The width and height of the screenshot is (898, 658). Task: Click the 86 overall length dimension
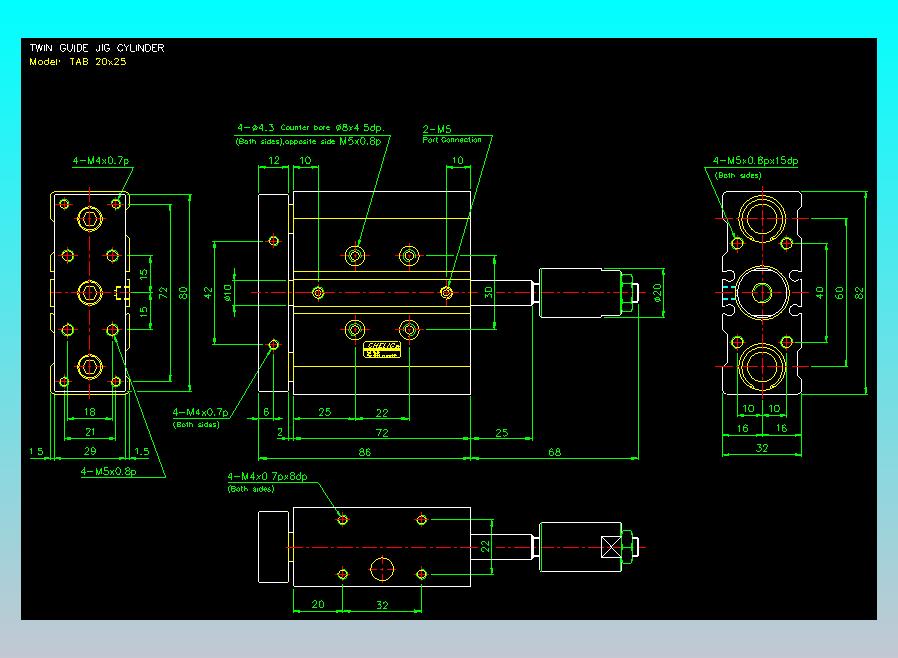coord(363,453)
